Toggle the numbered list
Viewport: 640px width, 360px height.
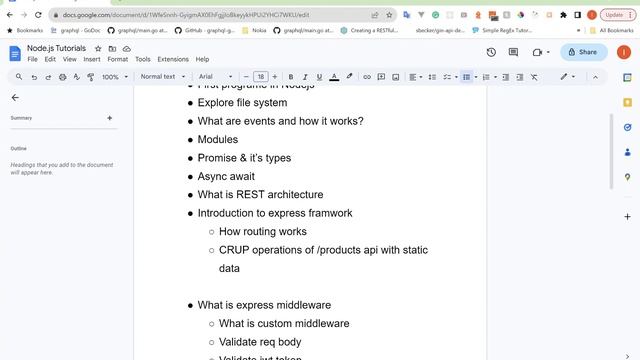pos(486,77)
